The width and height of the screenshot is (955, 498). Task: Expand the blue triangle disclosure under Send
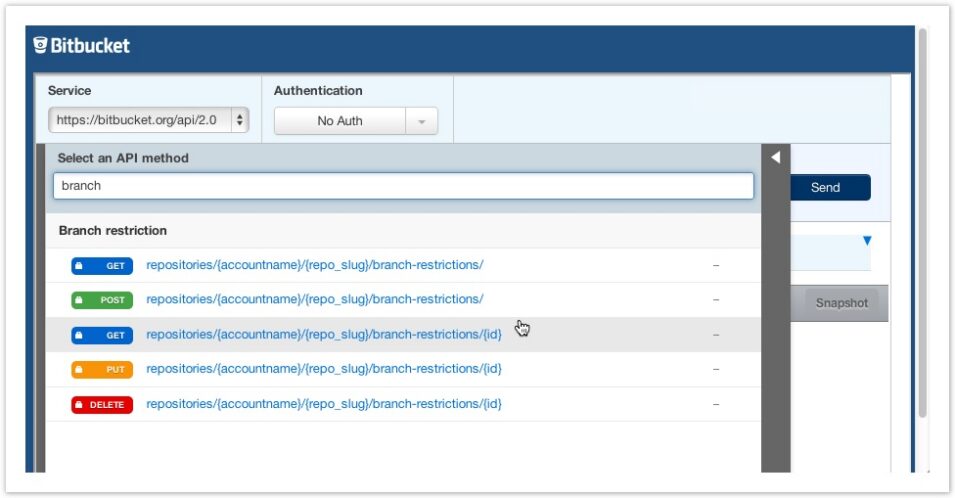[867, 240]
